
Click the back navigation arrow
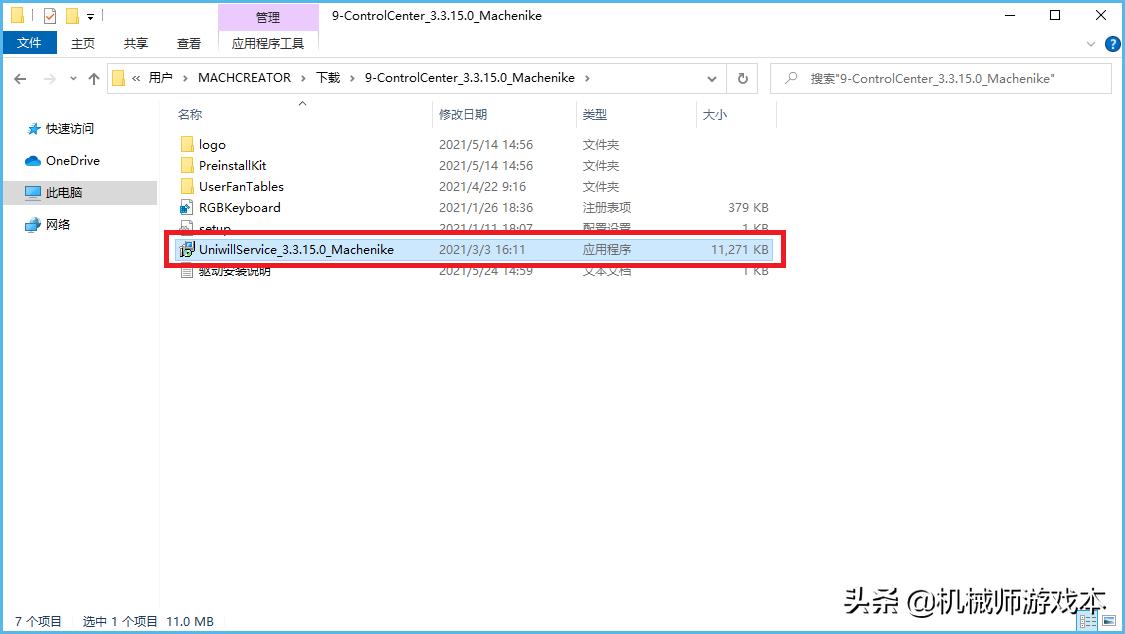[x=19, y=77]
